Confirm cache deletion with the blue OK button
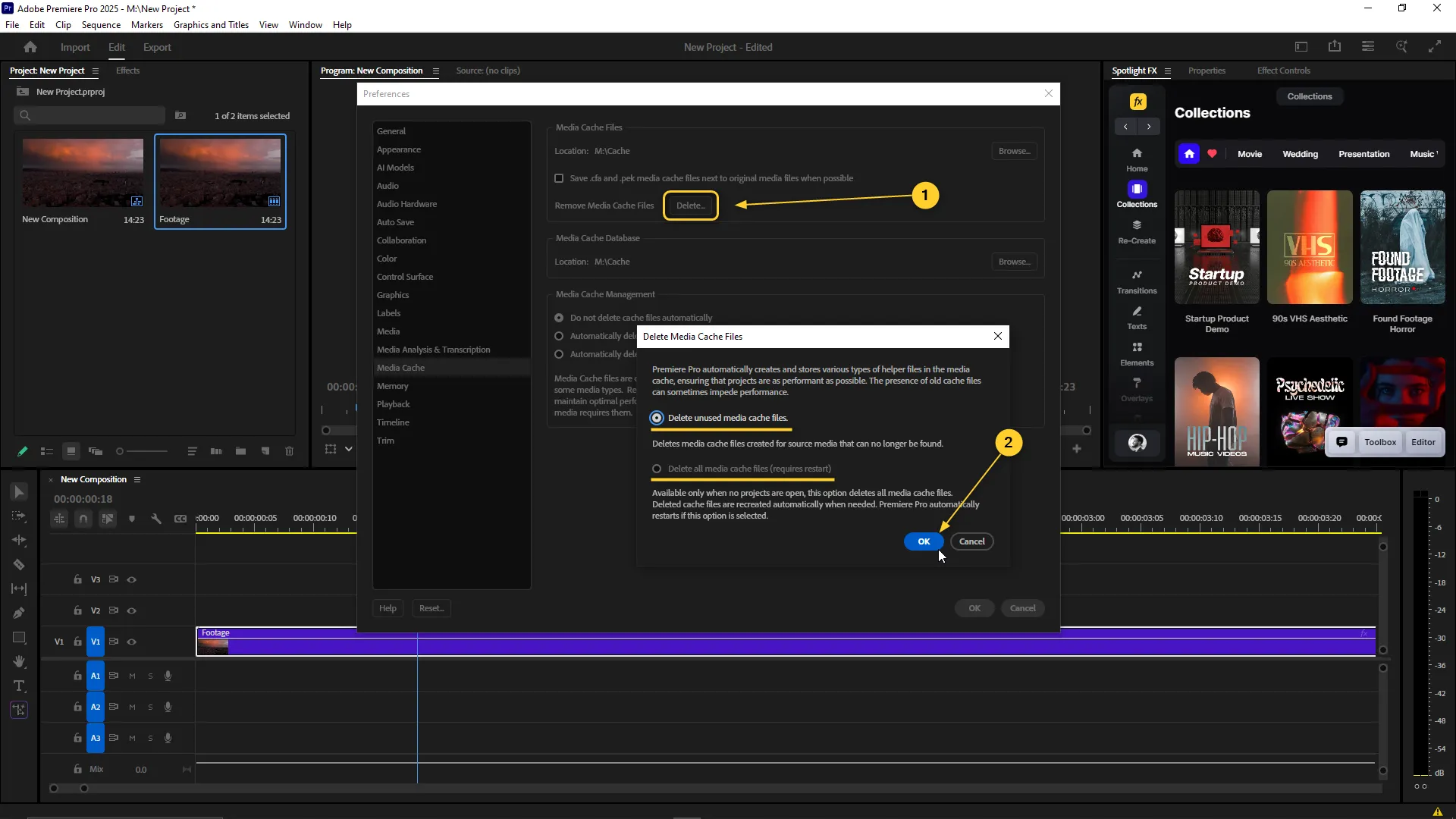Screen dimensions: 1456x819 click(x=923, y=541)
